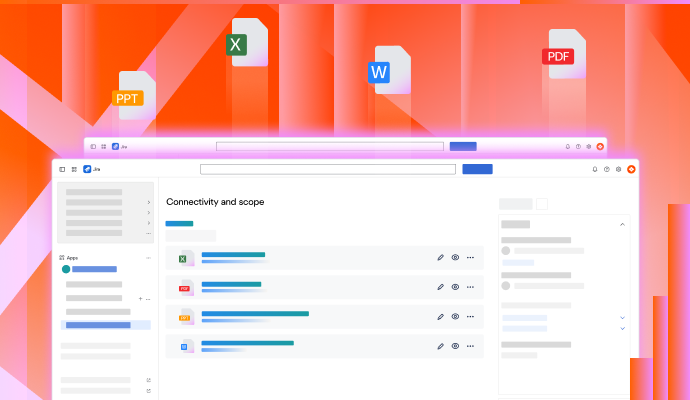Open more options for the Word file row
690x400 pixels.
(x=470, y=346)
